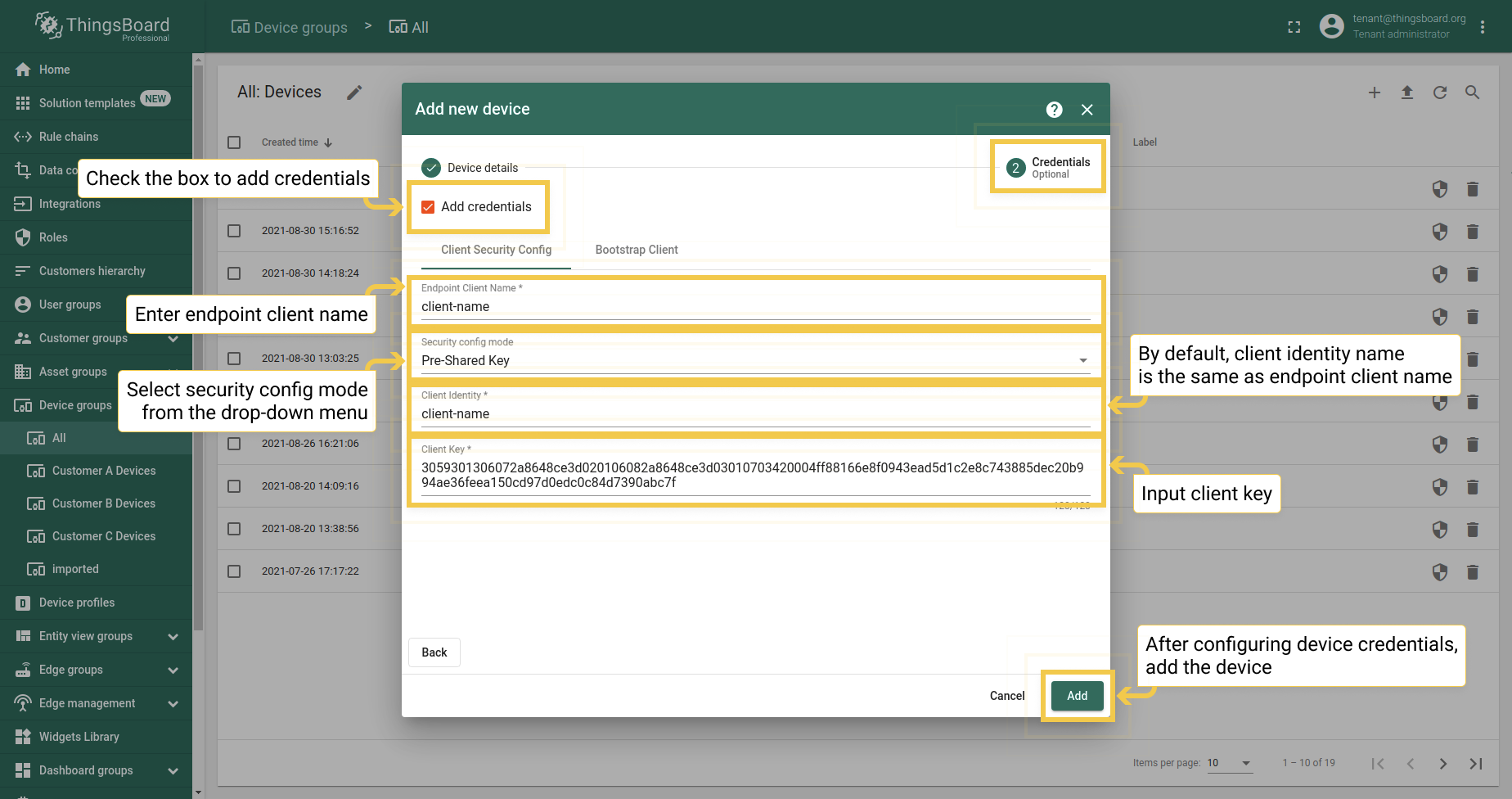Open Rule chains in sidebar
This screenshot has height=799, width=1512.
96,137
